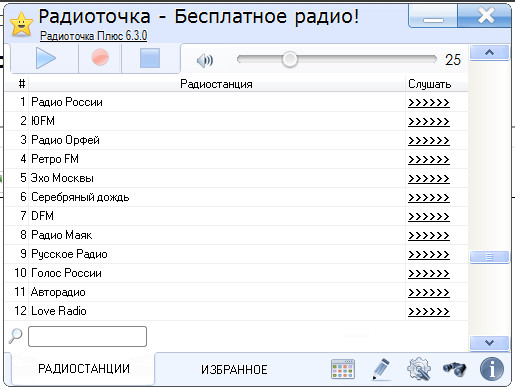Listen to ЮFM via its arrows link

point(429,121)
